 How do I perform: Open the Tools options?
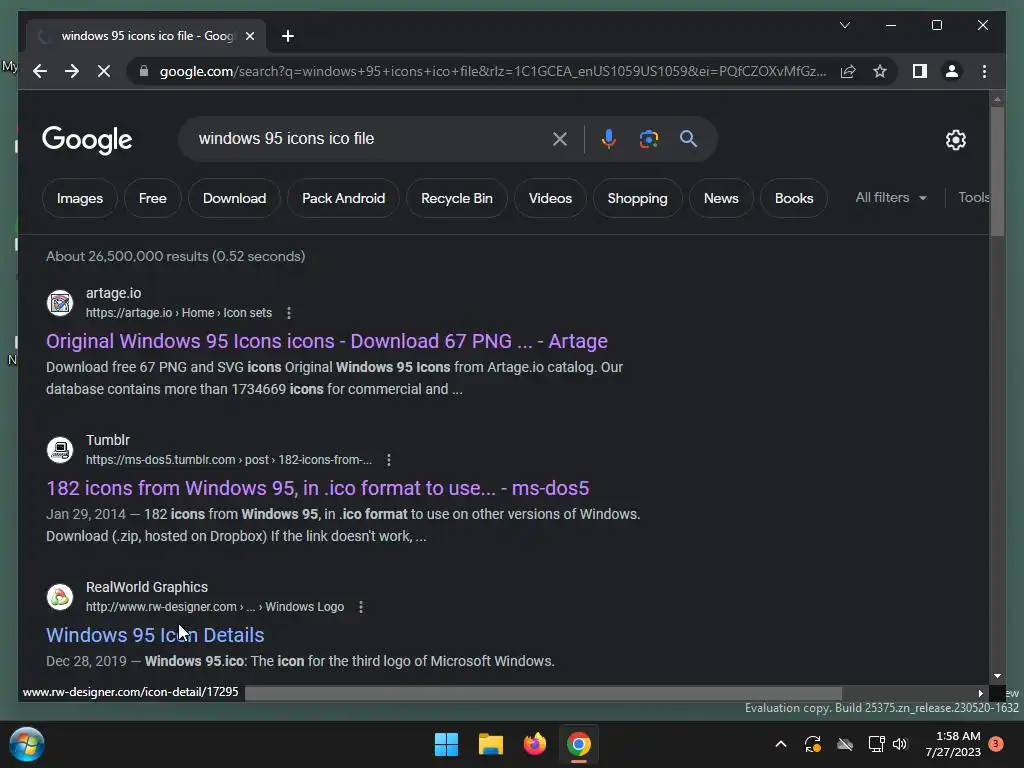tap(974, 198)
